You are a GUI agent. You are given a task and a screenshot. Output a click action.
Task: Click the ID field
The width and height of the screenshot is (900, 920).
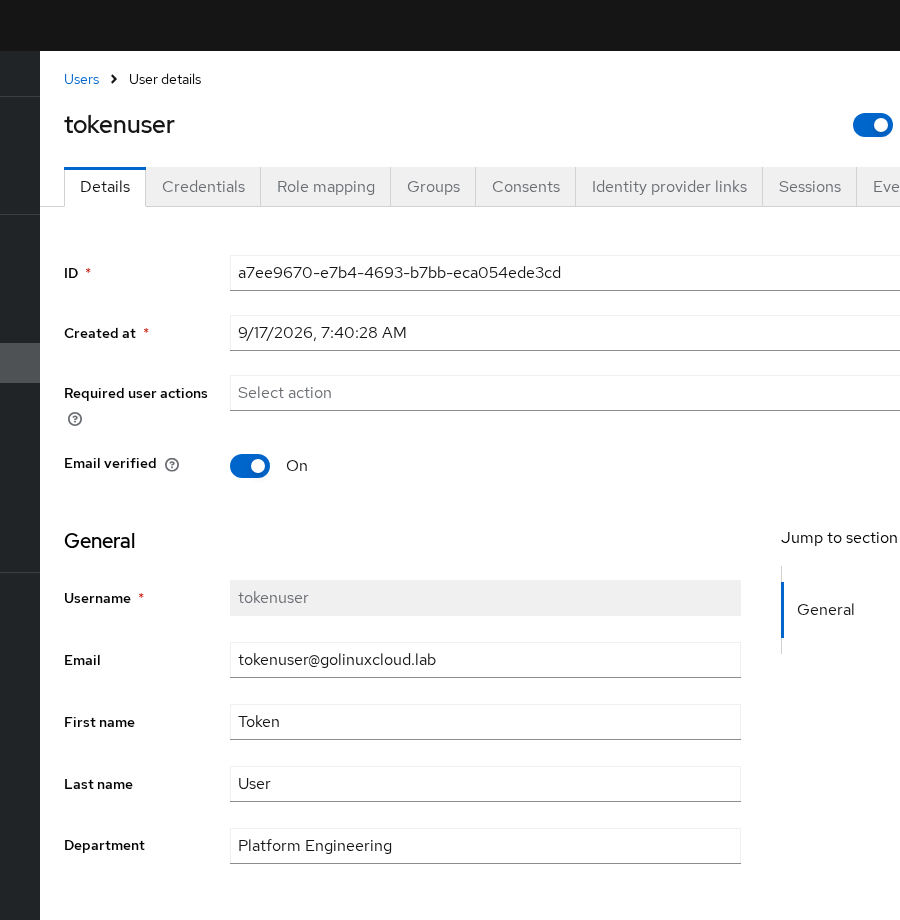coord(565,273)
